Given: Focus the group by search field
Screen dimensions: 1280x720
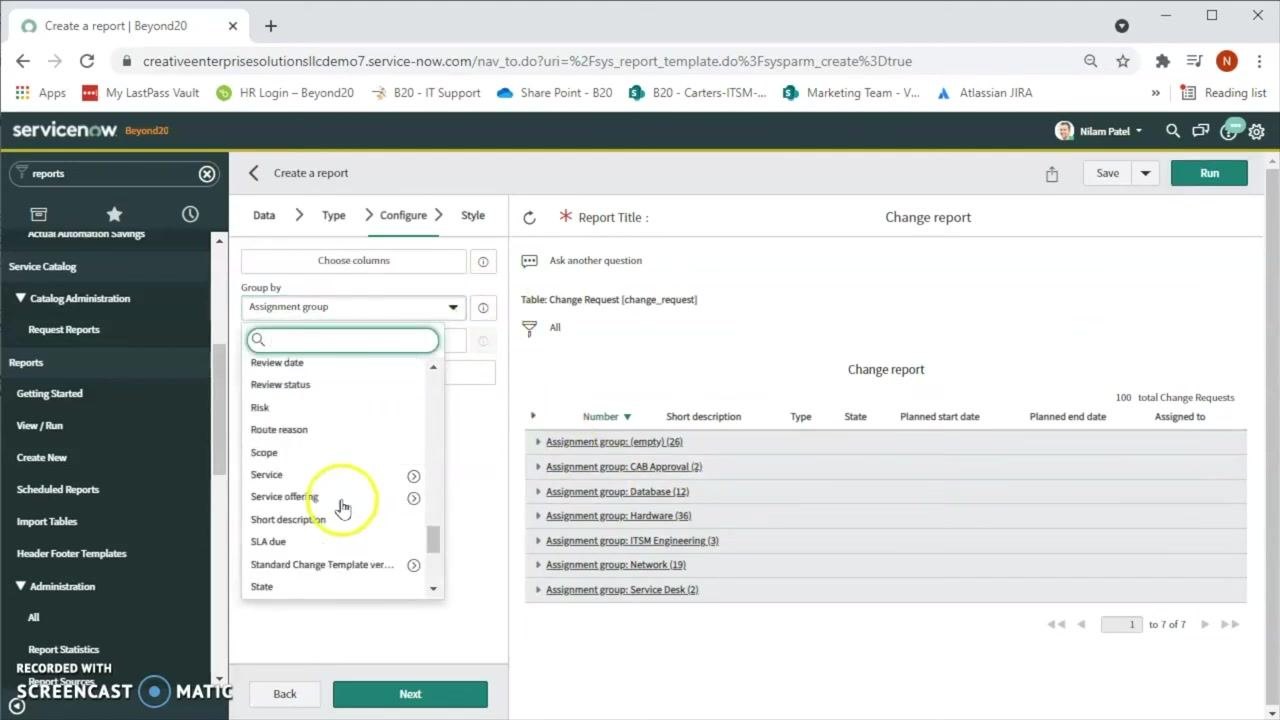Looking at the screenshot, I should click(x=343, y=340).
